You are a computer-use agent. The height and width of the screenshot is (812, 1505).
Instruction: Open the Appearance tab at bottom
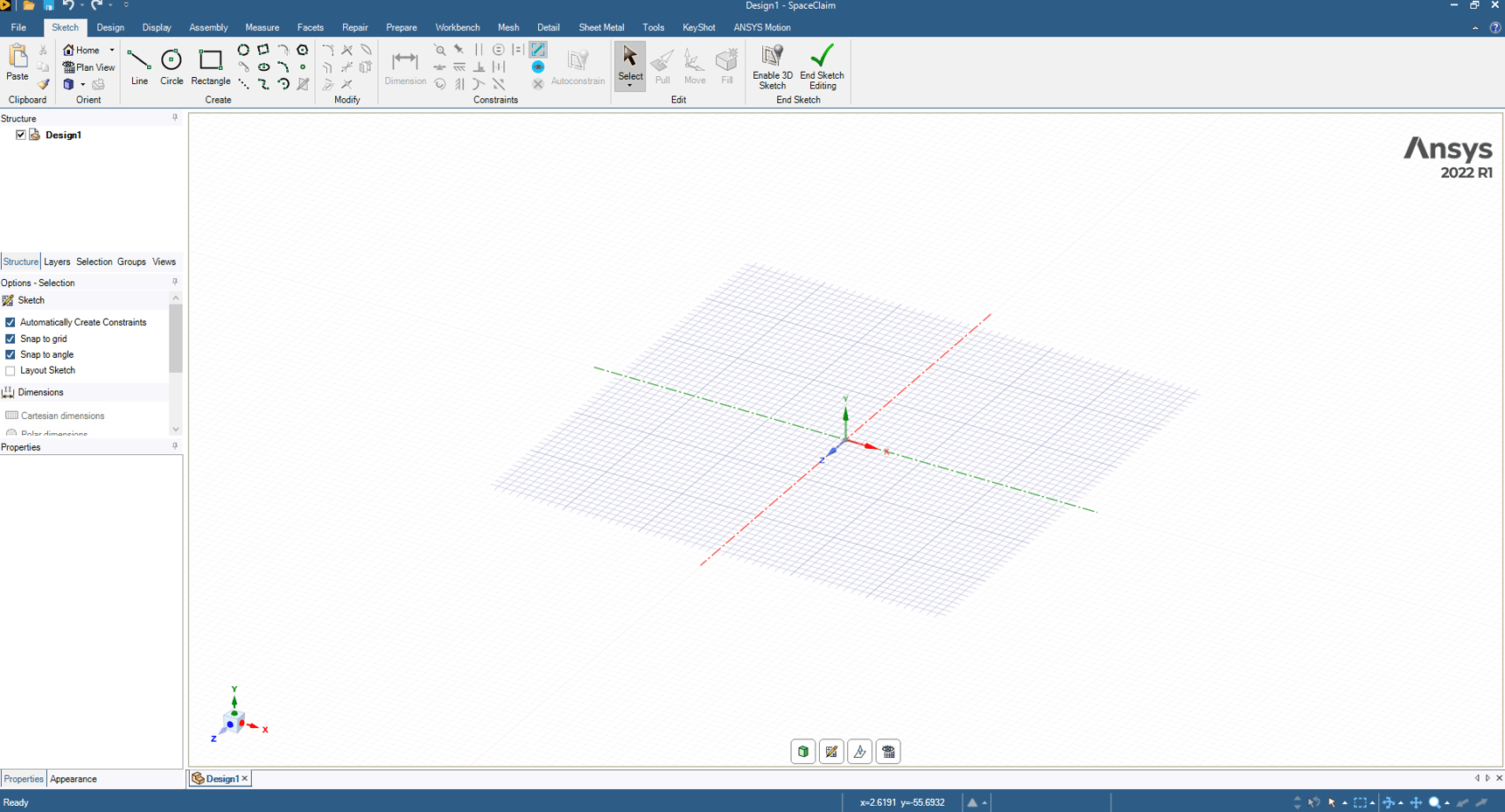(x=73, y=779)
